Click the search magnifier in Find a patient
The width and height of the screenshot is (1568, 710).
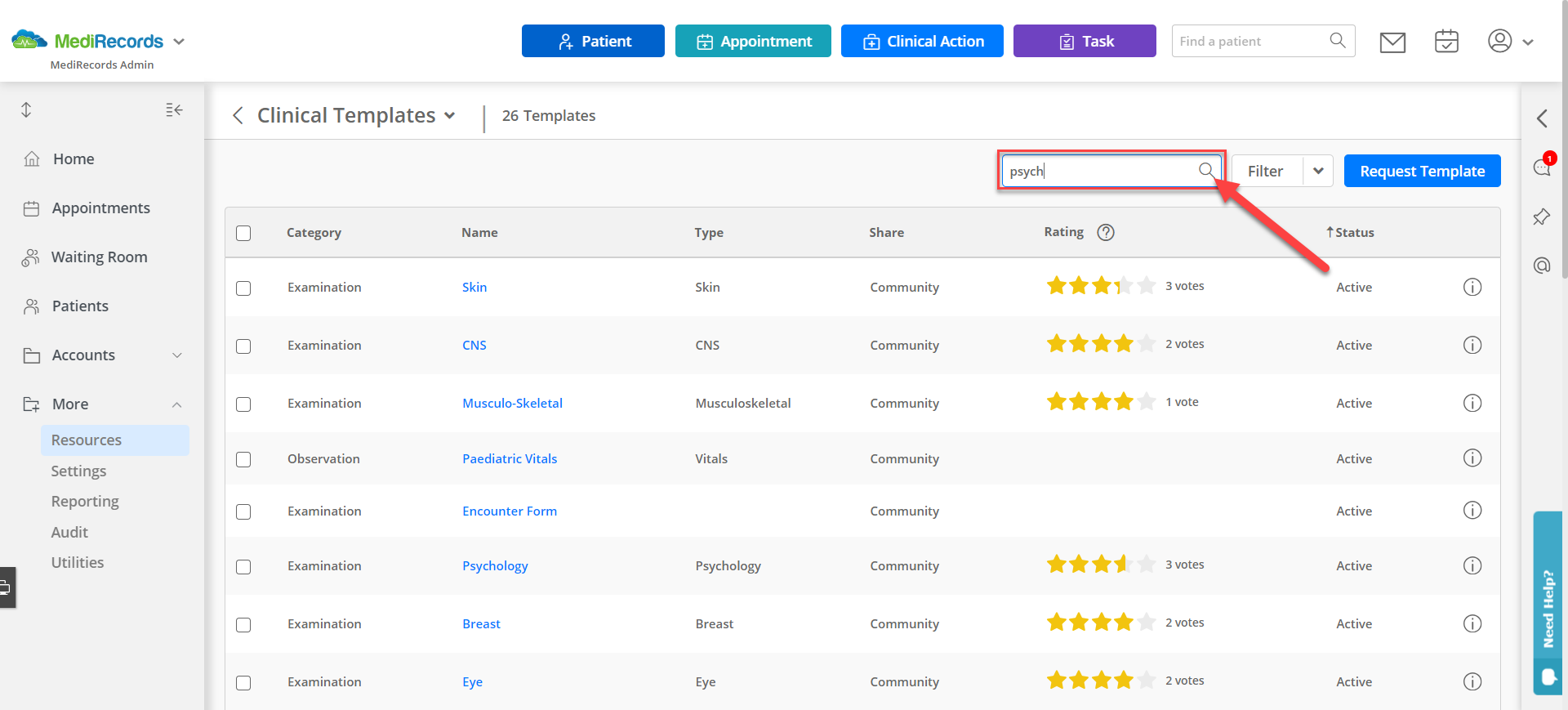pyautogui.click(x=1337, y=41)
